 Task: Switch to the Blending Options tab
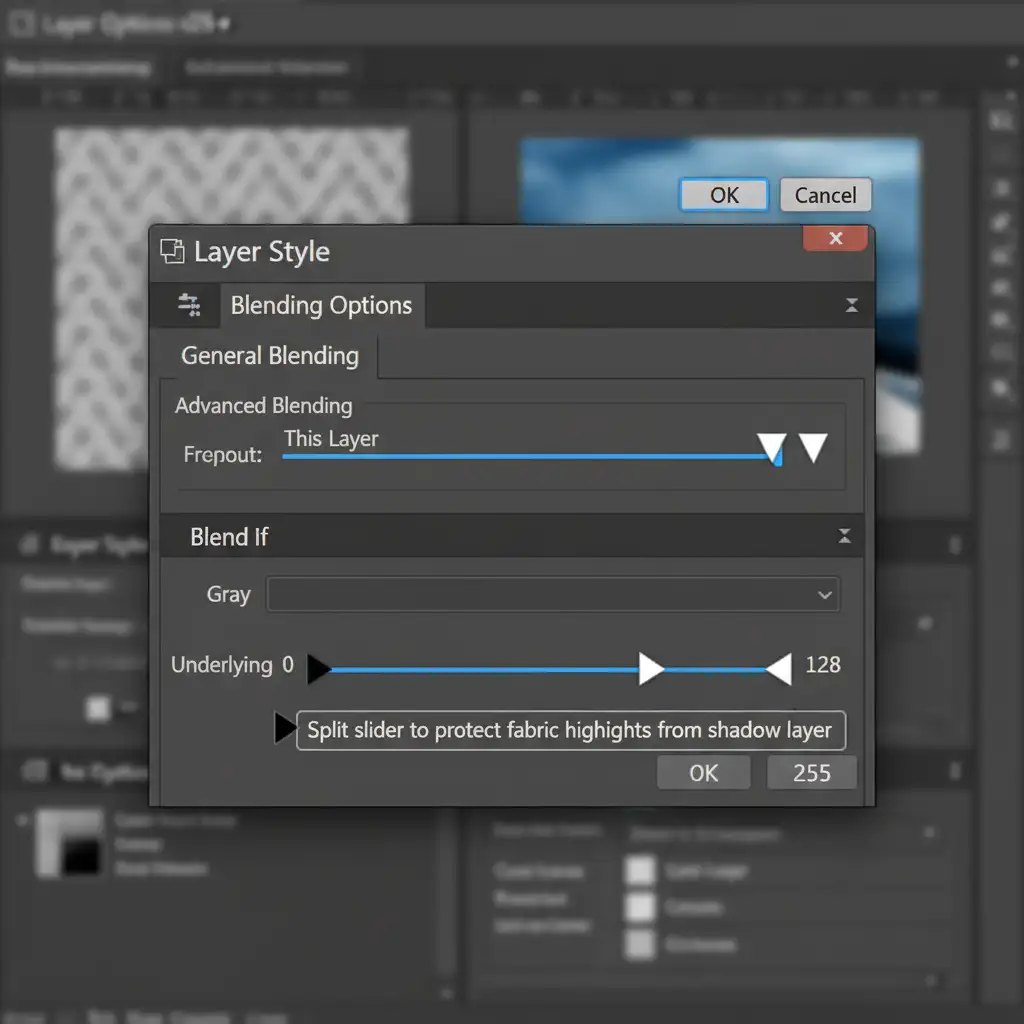[x=321, y=306]
